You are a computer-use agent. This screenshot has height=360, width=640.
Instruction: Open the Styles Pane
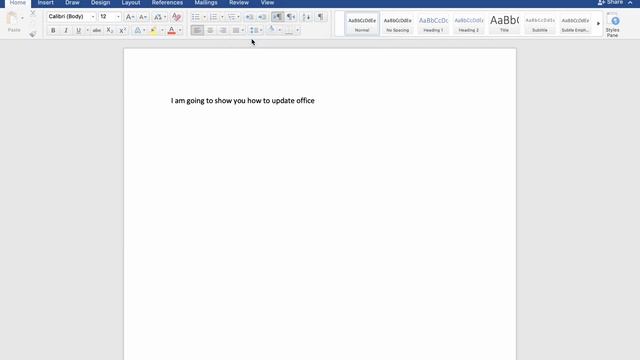pos(612,25)
